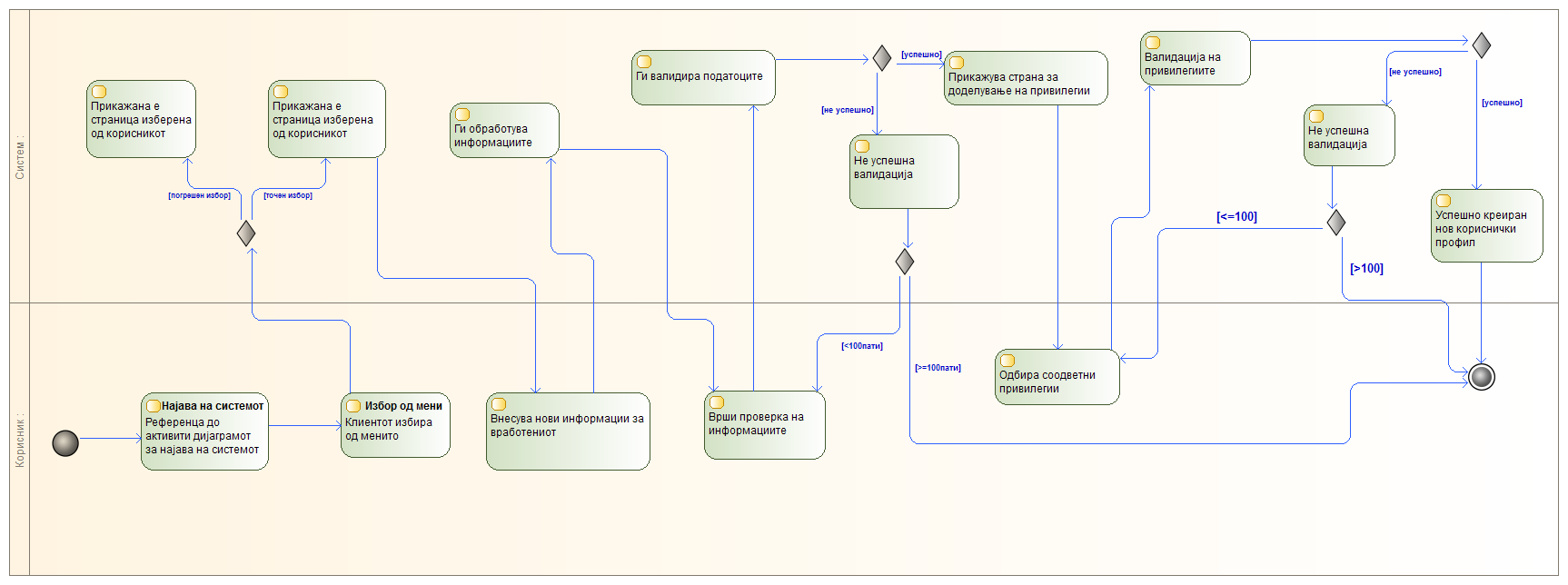Click the [>=100пати] guard label
This screenshot has height=585, width=1568.
[x=938, y=368]
